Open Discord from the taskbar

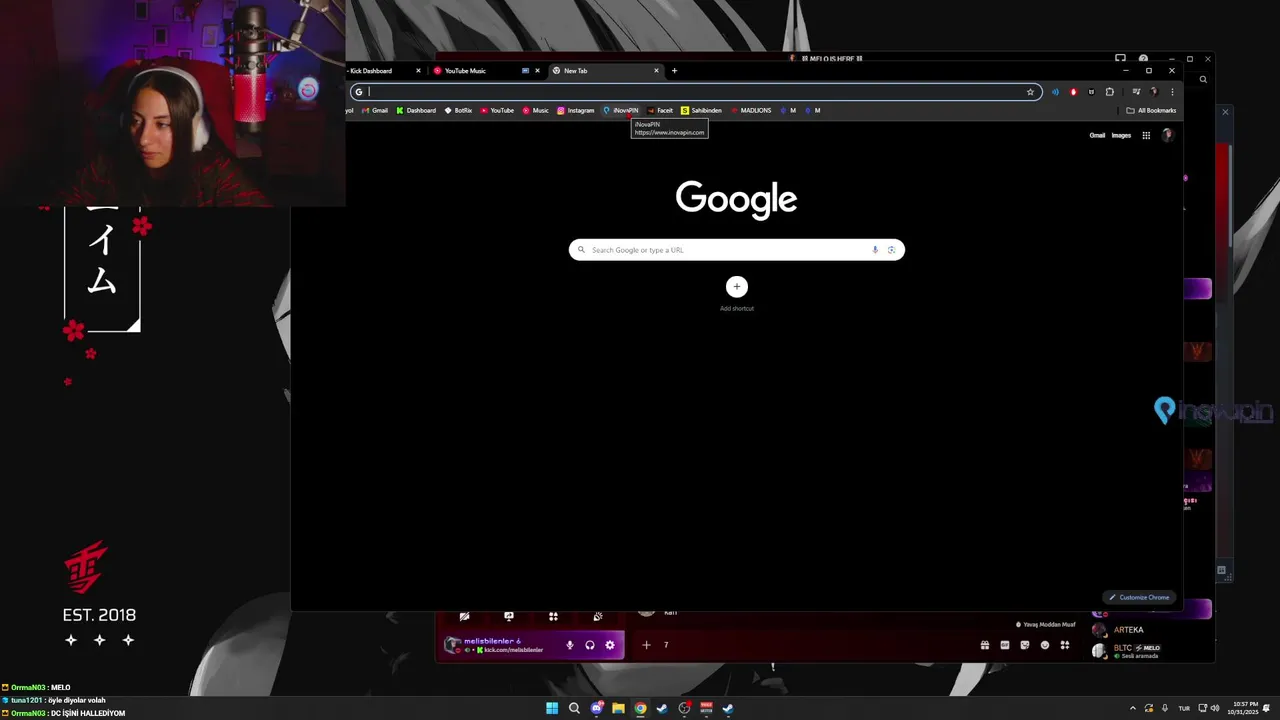click(596, 708)
